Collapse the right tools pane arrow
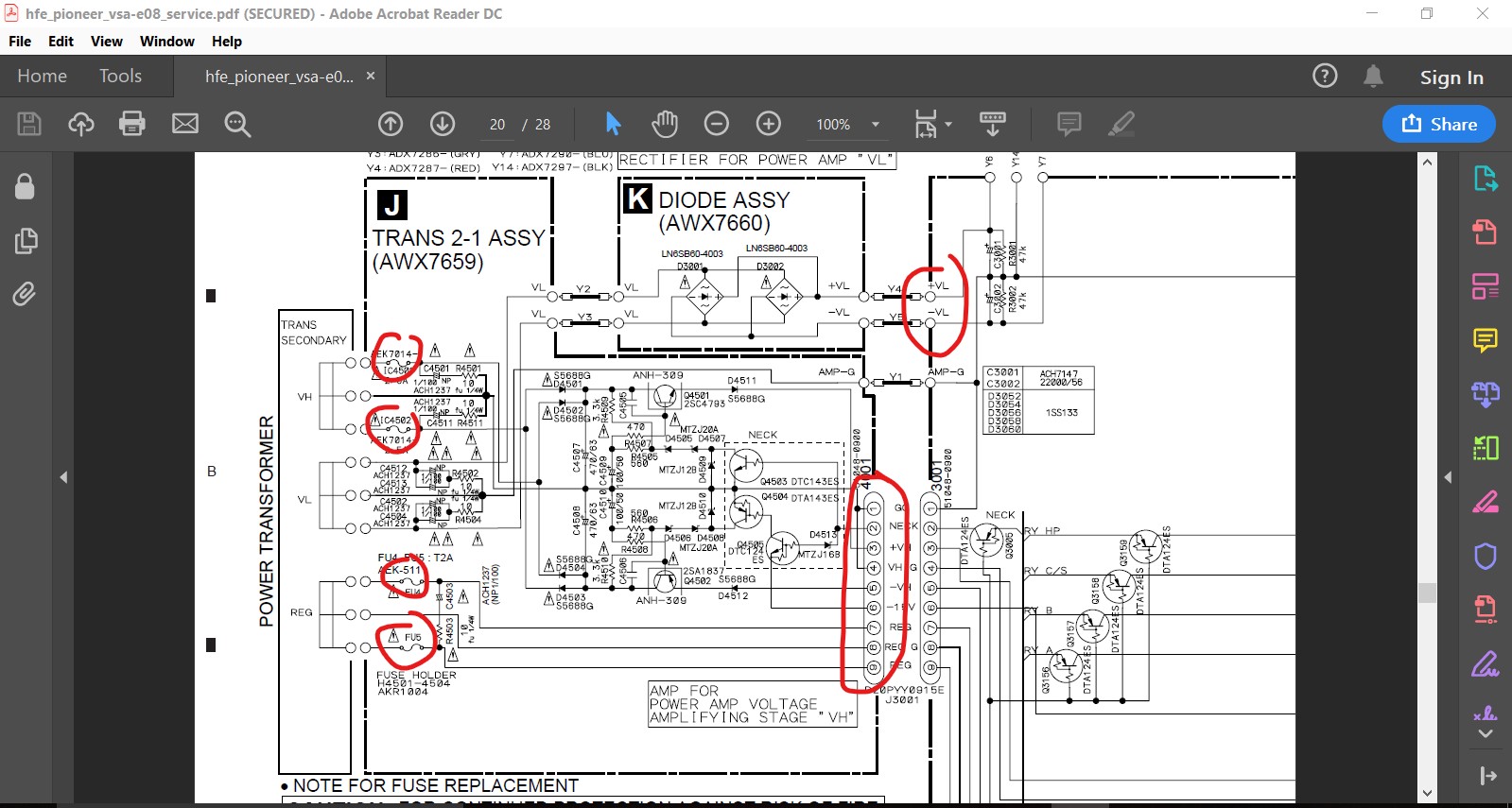Screen dimensions: 1512x808 (x=1448, y=477)
